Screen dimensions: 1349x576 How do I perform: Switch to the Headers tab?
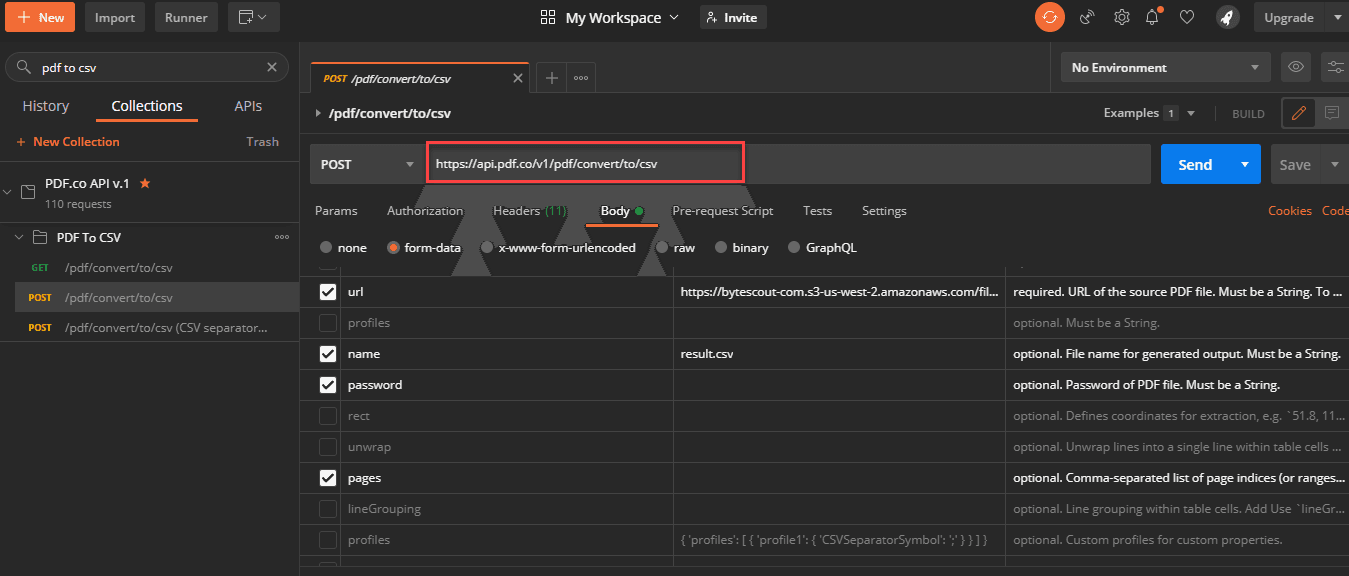point(529,211)
